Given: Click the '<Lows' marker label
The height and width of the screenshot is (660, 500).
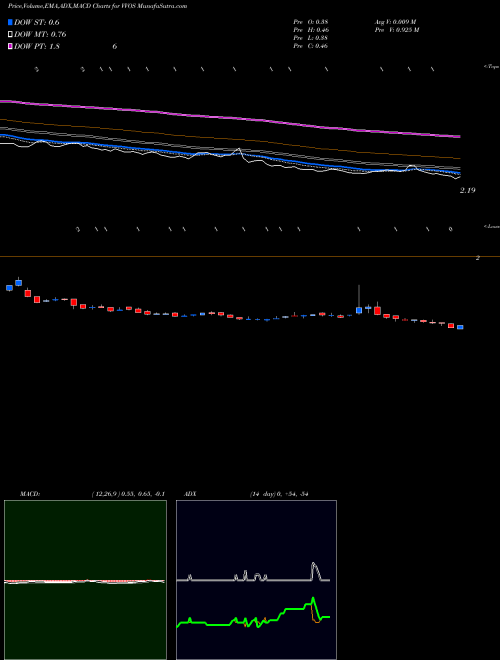Looking at the screenshot, I should [x=491, y=226].
